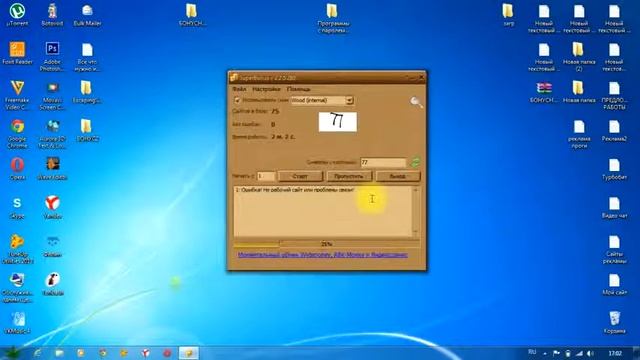Open the Настройки menu
This screenshot has width=640, height=360.
click(266, 89)
